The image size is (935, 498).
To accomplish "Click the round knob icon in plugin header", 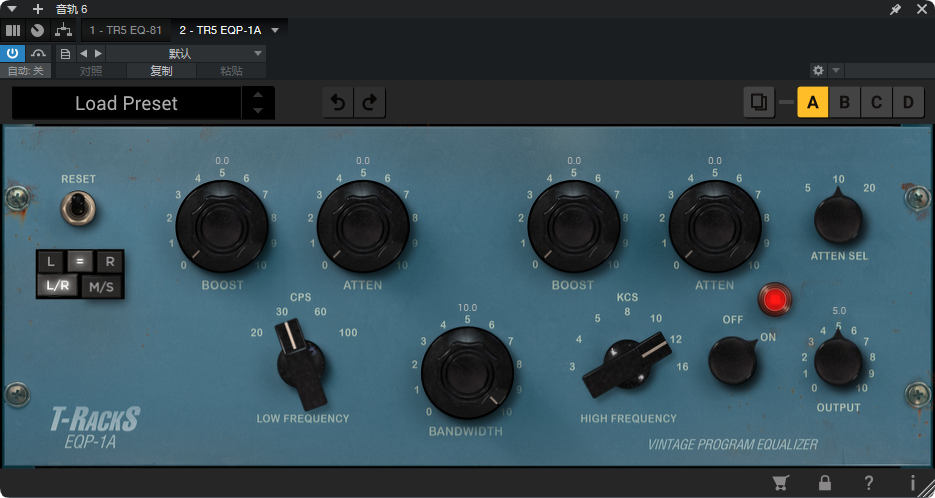I will [38, 30].
